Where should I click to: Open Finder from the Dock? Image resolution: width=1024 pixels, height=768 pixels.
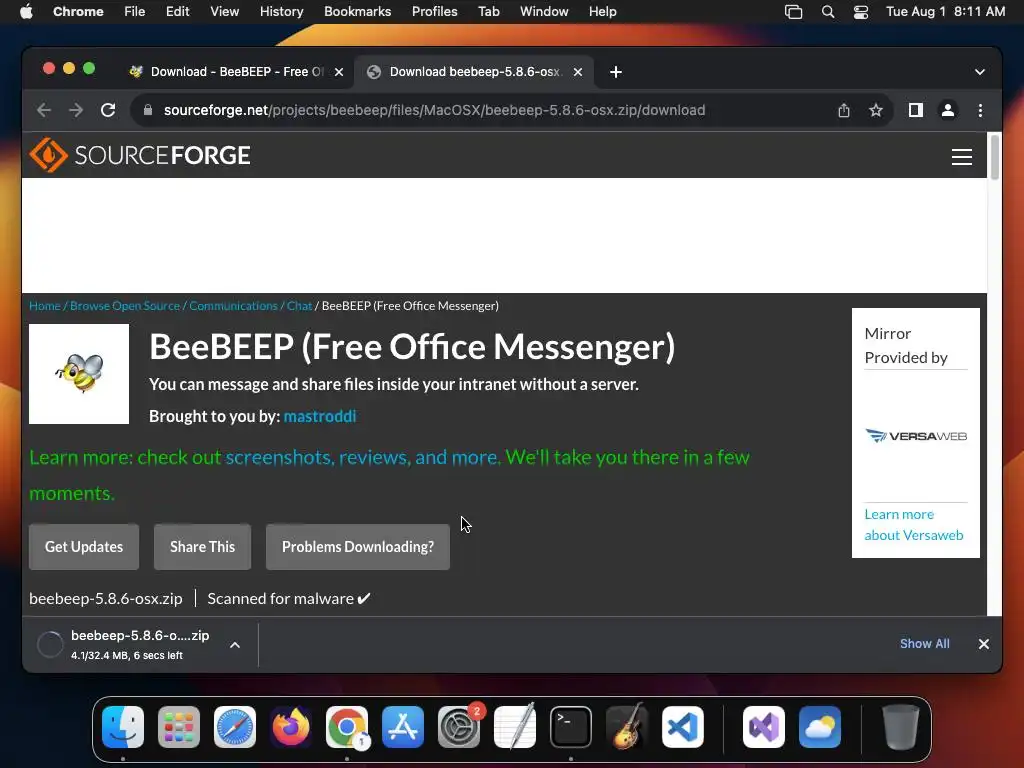(x=123, y=727)
